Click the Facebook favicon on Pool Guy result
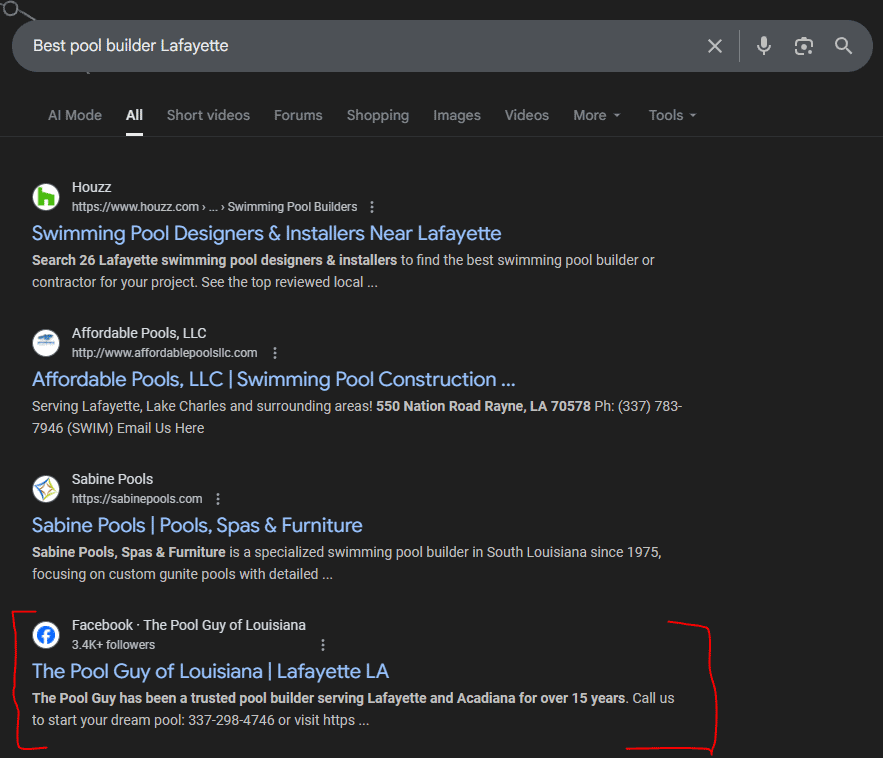The image size is (883, 758). point(45,634)
